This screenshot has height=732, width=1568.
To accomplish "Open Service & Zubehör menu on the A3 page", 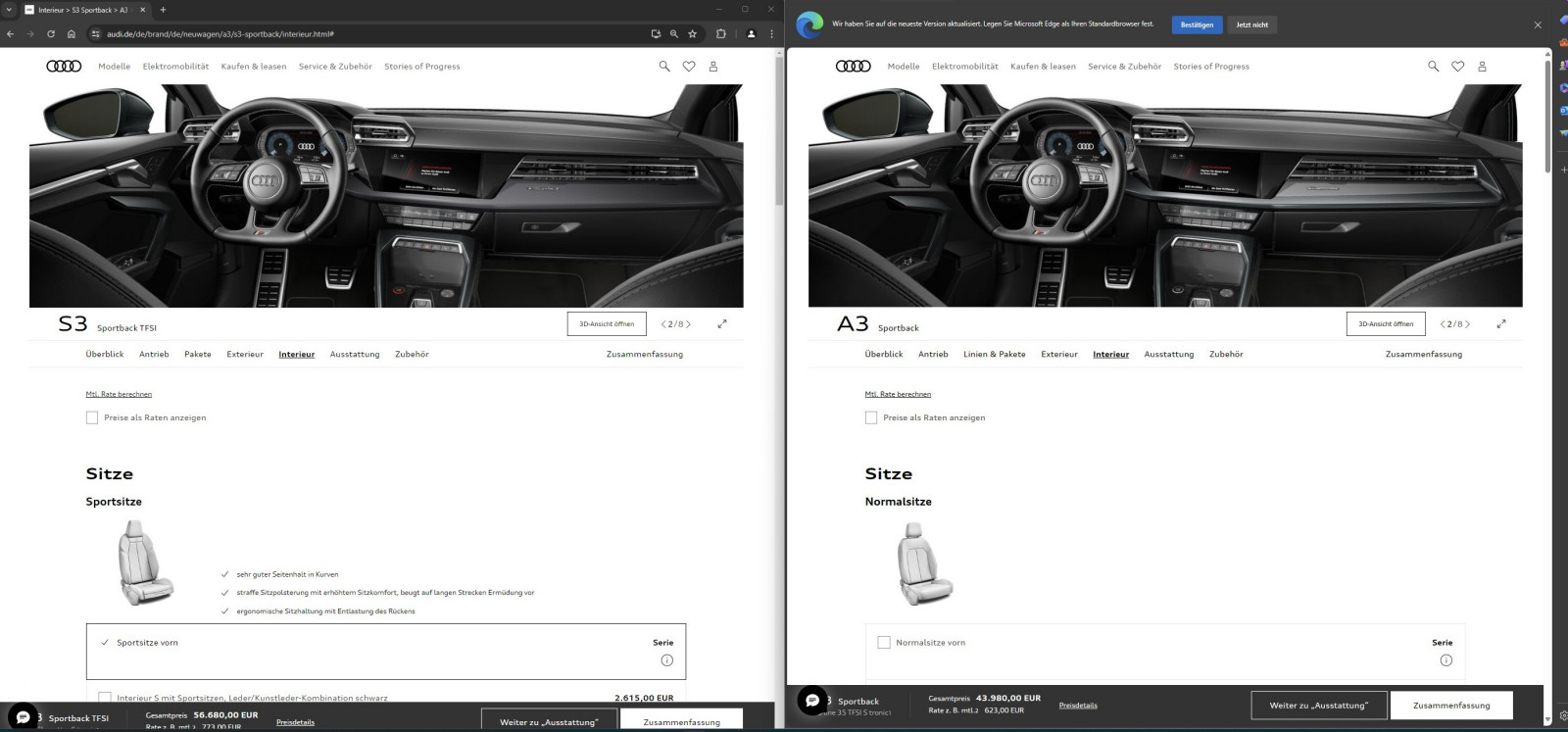I will pyautogui.click(x=1124, y=67).
